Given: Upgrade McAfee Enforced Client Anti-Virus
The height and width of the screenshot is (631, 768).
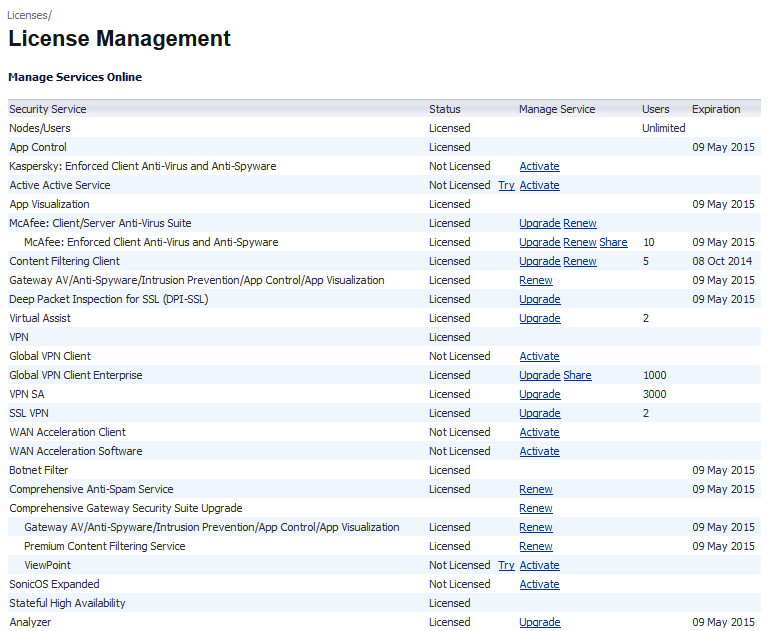Looking at the screenshot, I should (540, 242).
